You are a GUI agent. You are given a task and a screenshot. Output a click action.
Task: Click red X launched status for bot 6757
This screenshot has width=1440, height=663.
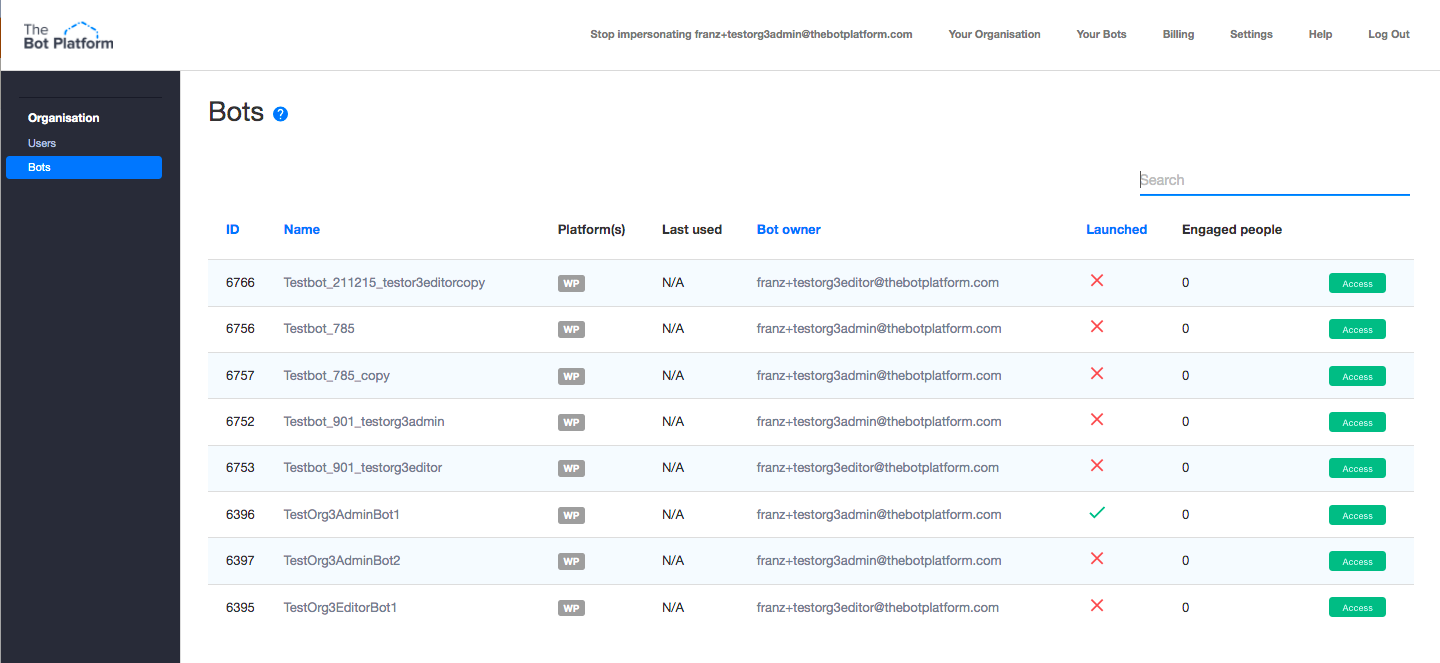pyautogui.click(x=1097, y=373)
